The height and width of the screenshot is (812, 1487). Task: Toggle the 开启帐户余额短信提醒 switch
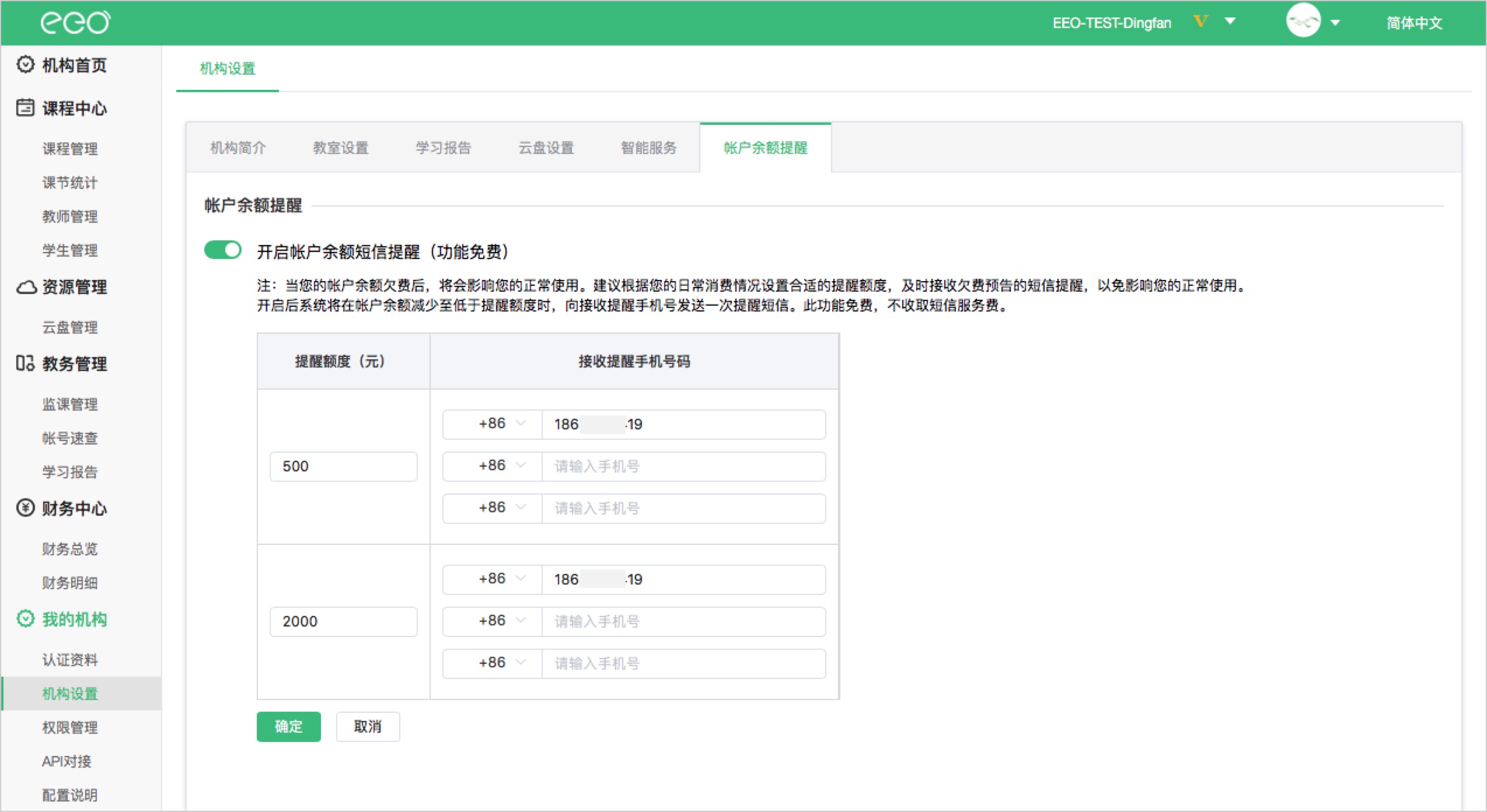coord(223,250)
